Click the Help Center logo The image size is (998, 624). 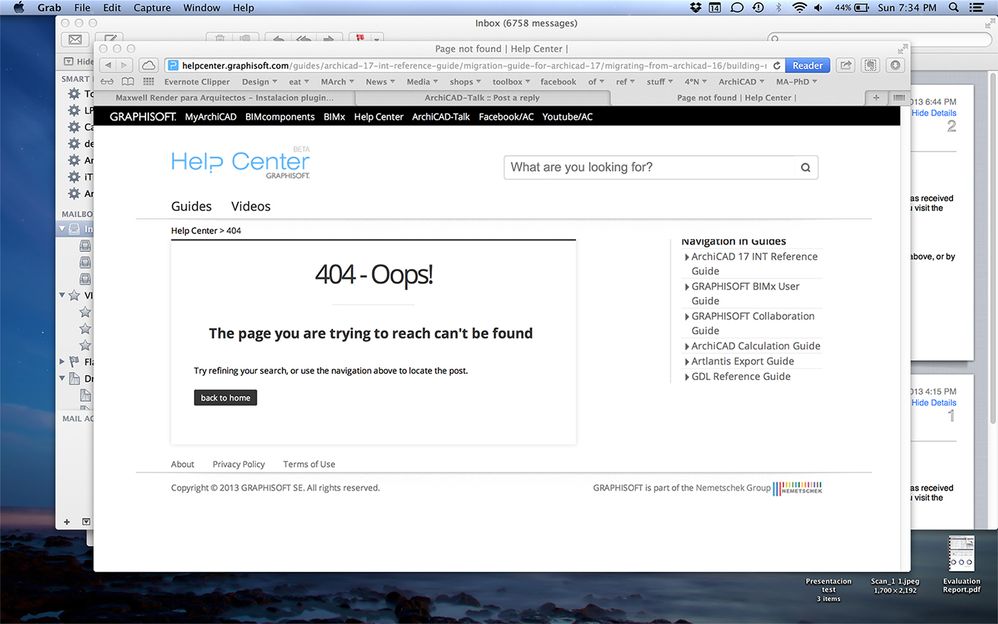point(241,163)
